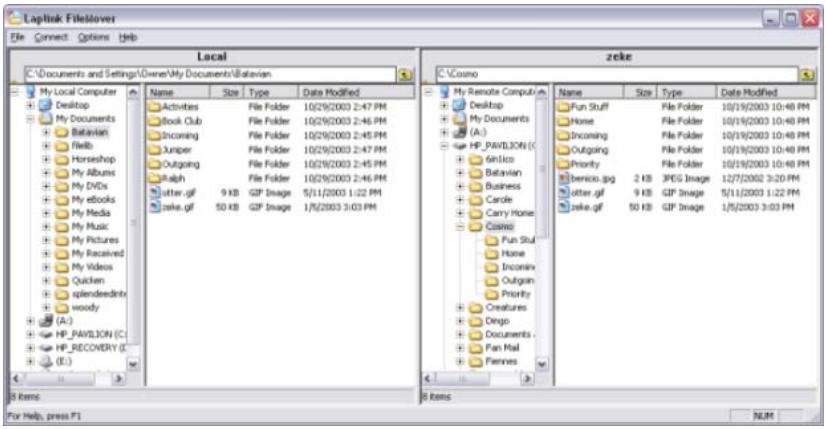Select the My Remote Computer icon

pos(445,92)
